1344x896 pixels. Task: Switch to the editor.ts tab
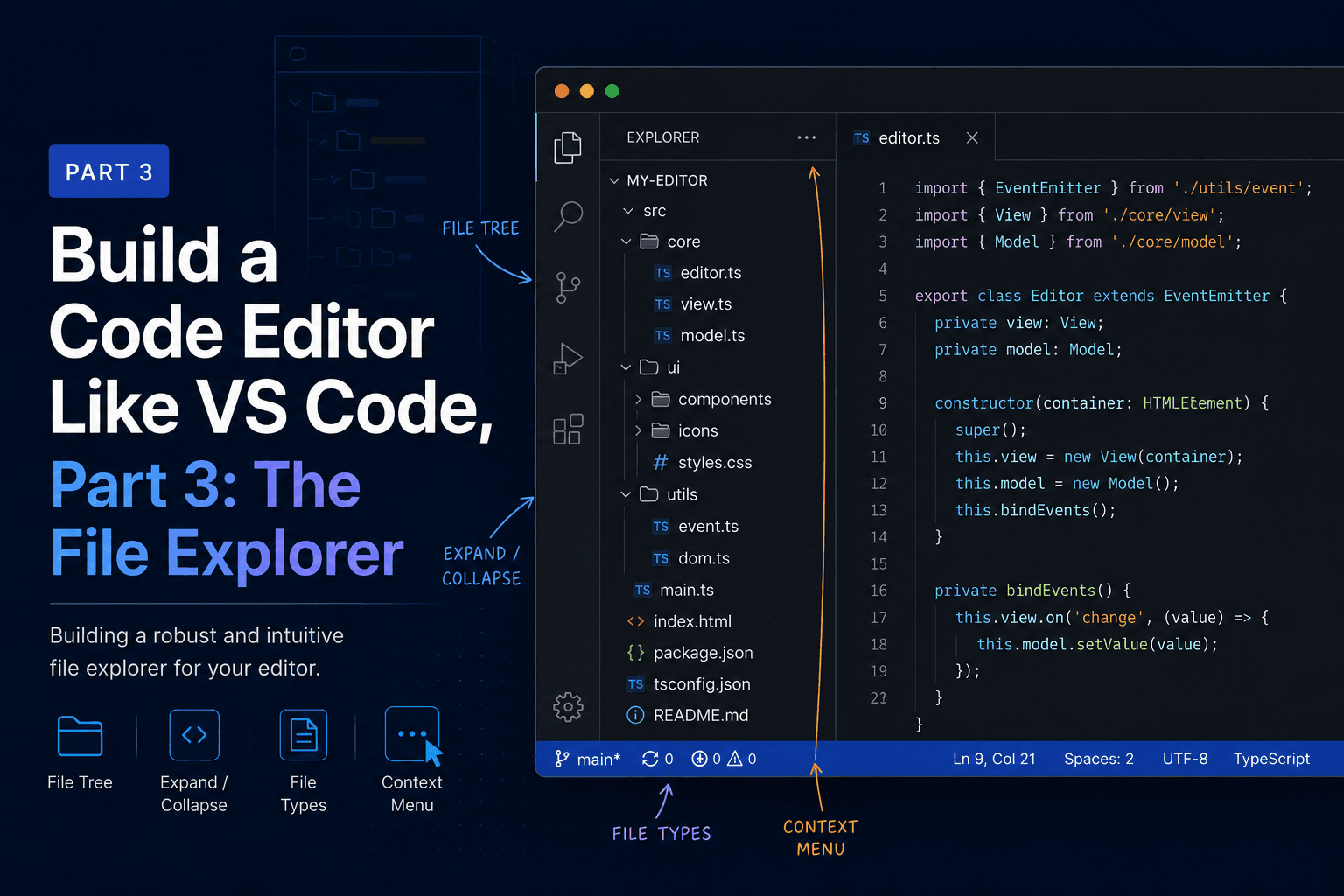click(x=909, y=137)
